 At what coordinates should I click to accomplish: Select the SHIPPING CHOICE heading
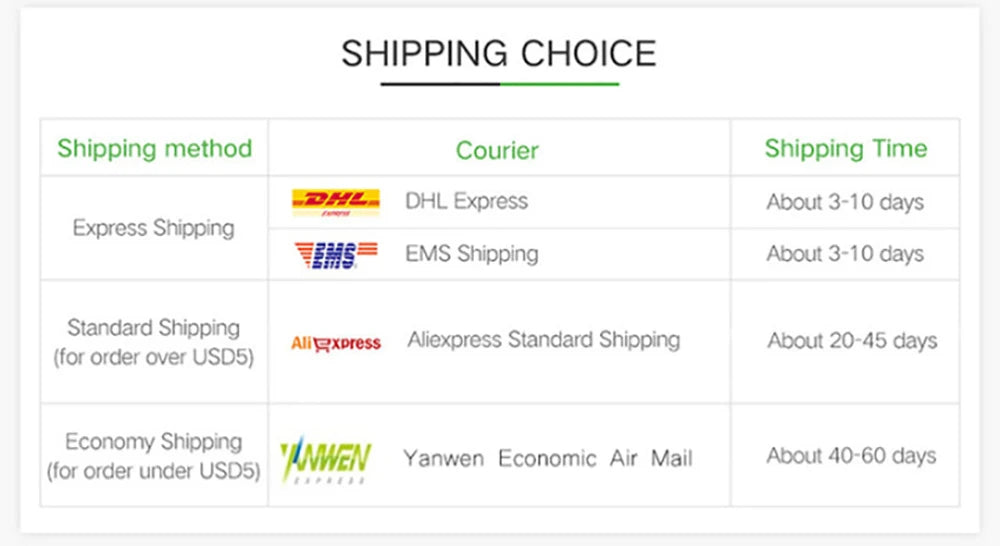[498, 53]
